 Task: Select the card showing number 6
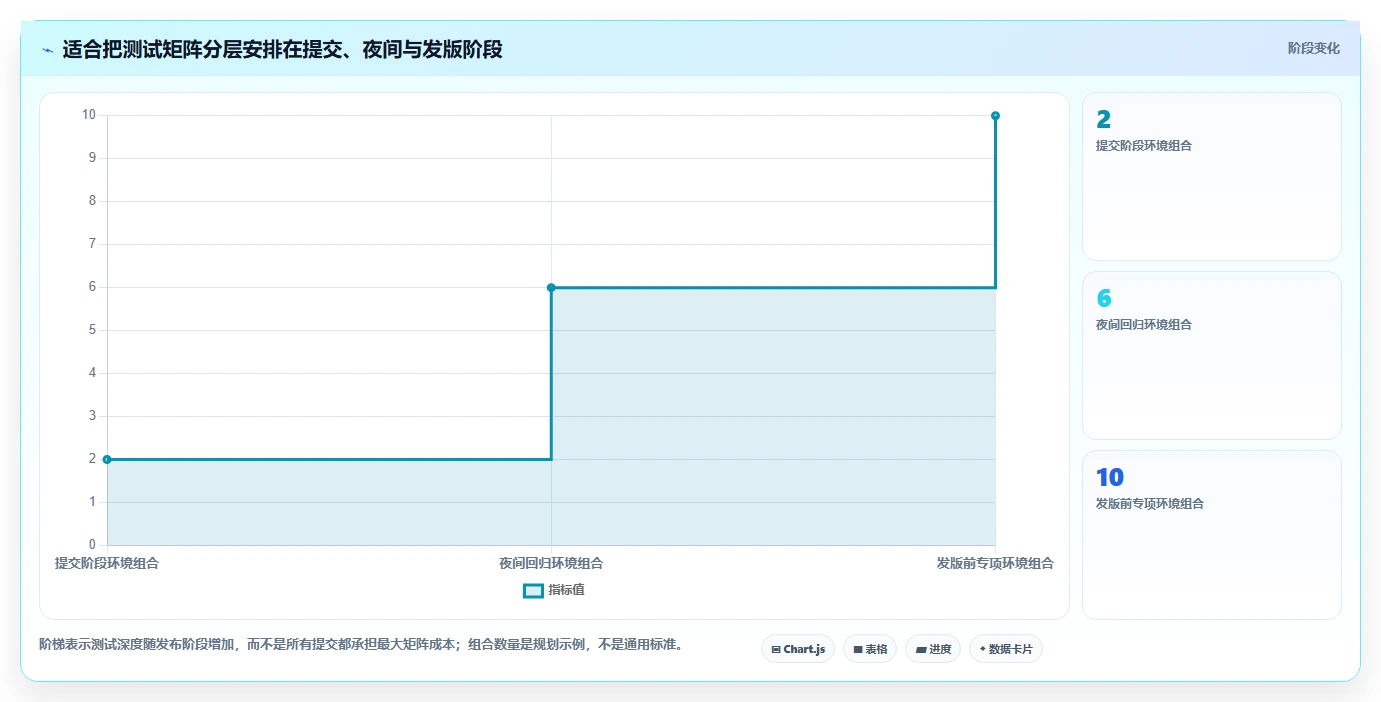pos(1211,355)
